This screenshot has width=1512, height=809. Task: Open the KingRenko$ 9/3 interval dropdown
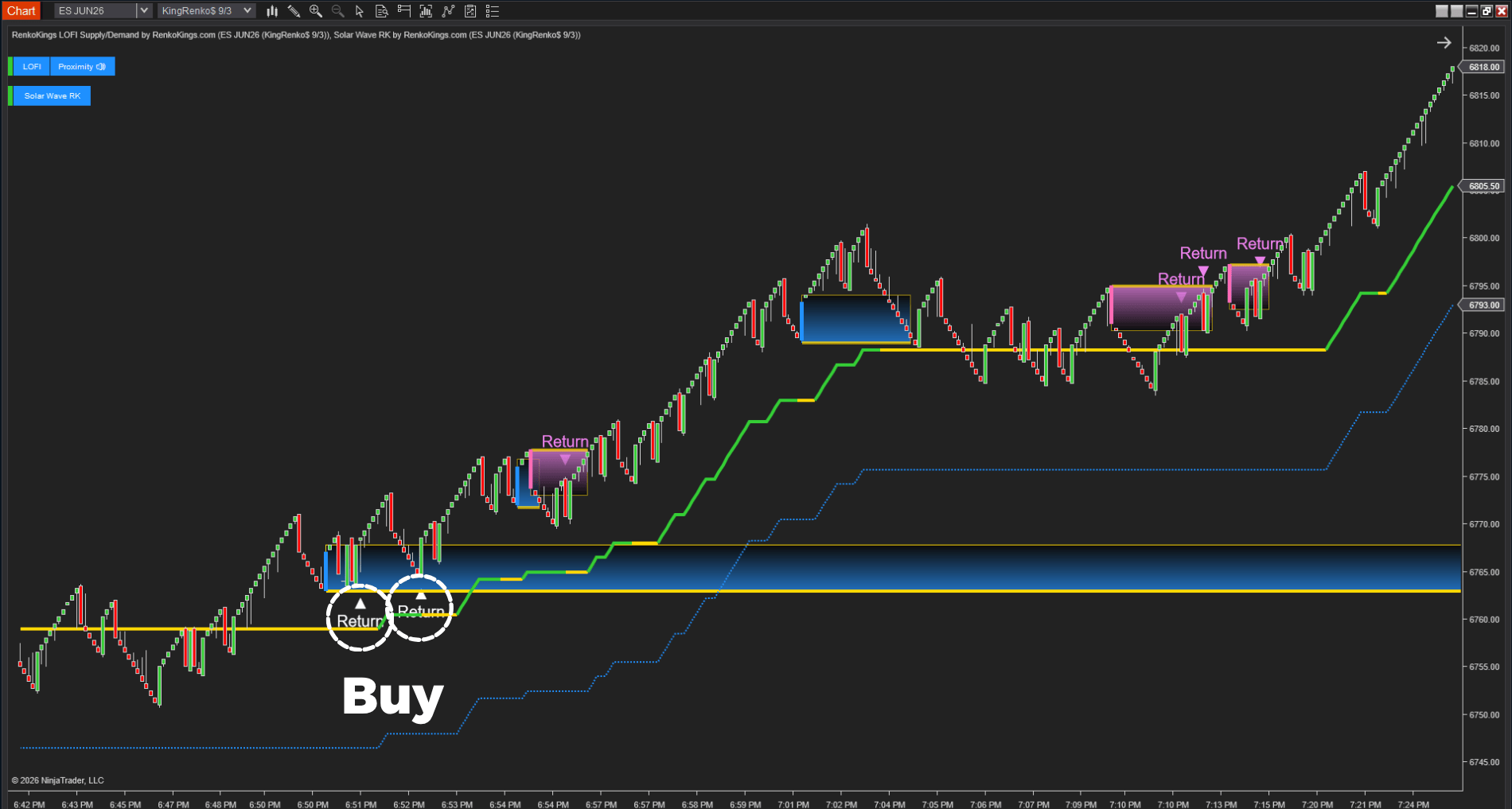tap(247, 11)
